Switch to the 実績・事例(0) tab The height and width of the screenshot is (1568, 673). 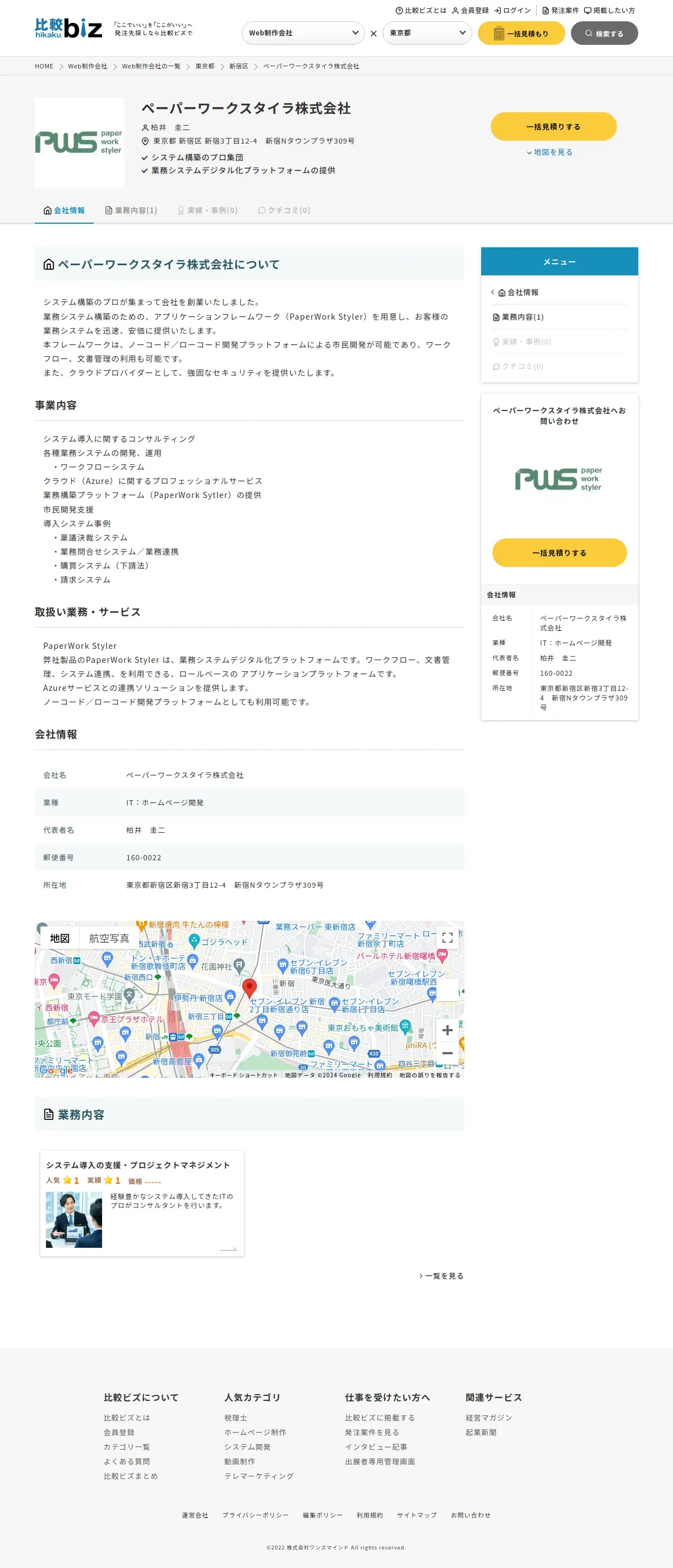207,210
